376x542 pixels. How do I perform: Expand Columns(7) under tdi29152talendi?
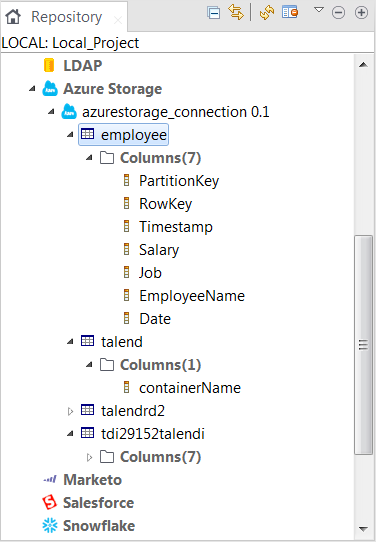pos(89,457)
